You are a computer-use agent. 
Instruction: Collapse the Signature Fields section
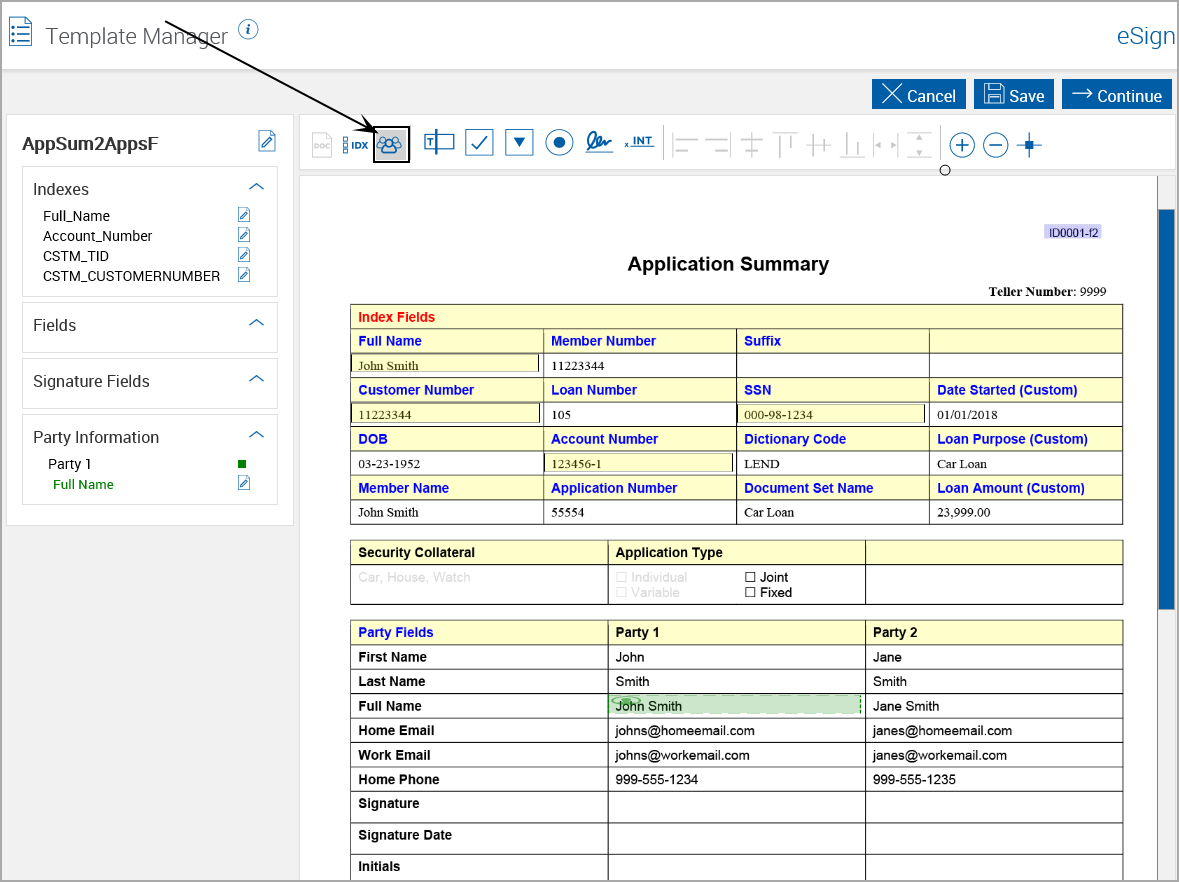[256, 378]
